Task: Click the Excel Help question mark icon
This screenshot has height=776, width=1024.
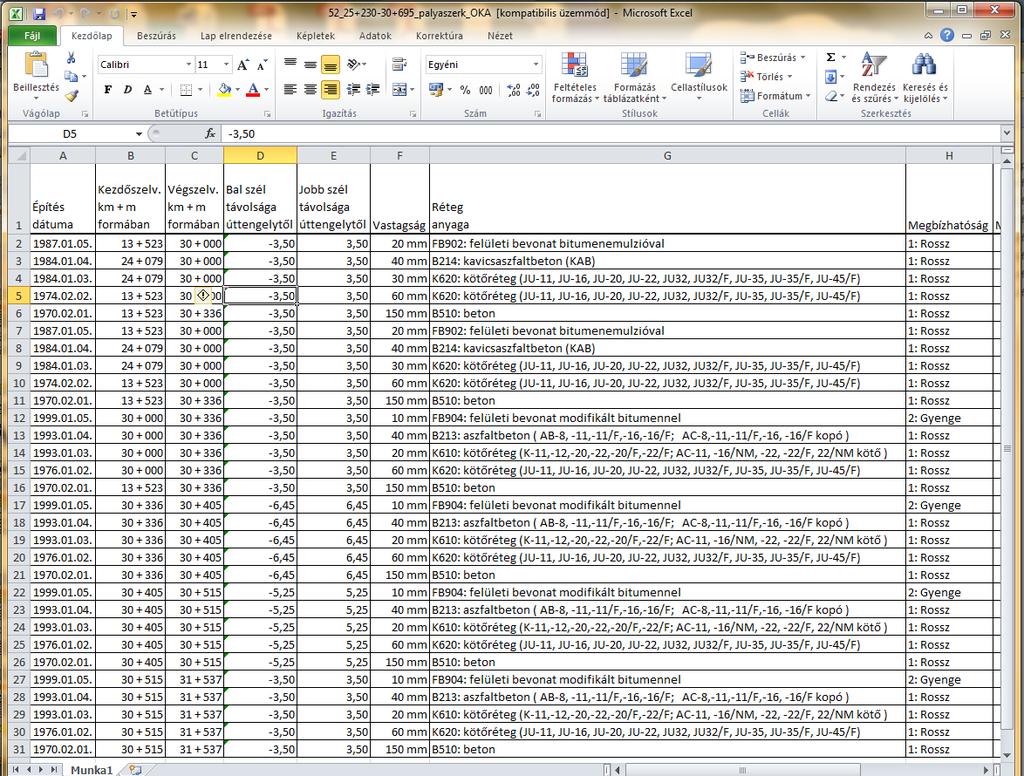Action: pyautogui.click(x=947, y=35)
